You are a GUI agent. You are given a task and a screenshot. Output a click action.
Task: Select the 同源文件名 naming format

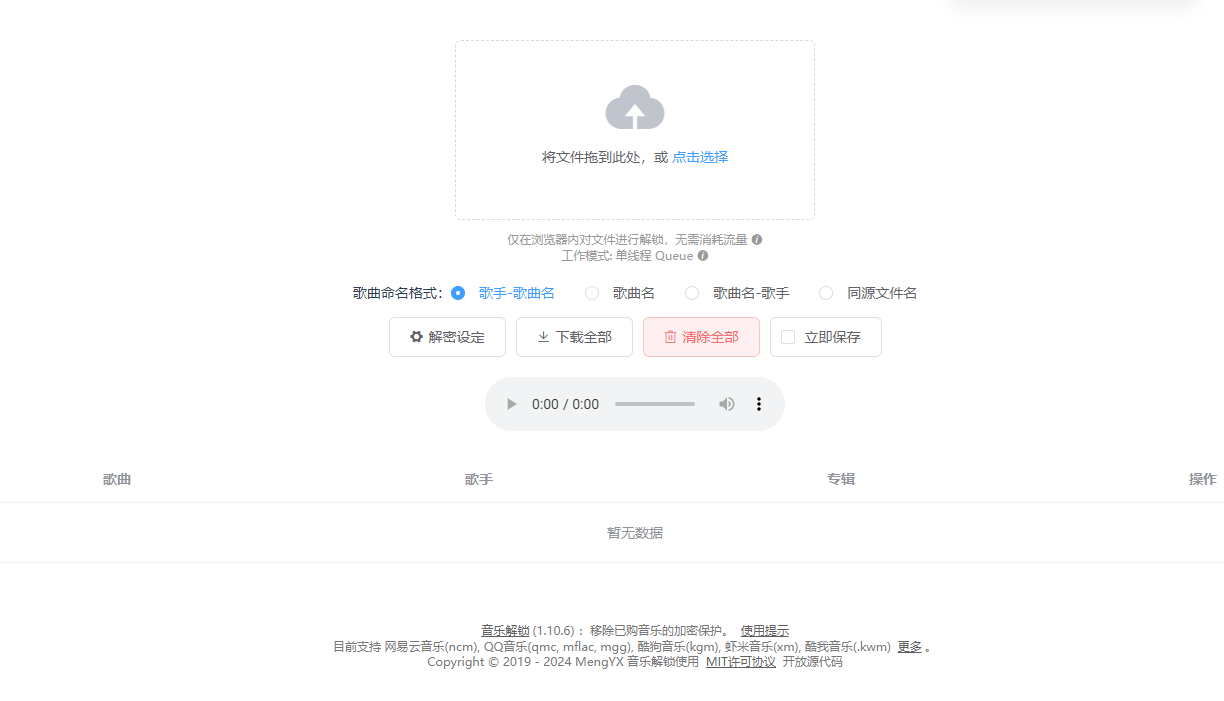[x=826, y=293]
